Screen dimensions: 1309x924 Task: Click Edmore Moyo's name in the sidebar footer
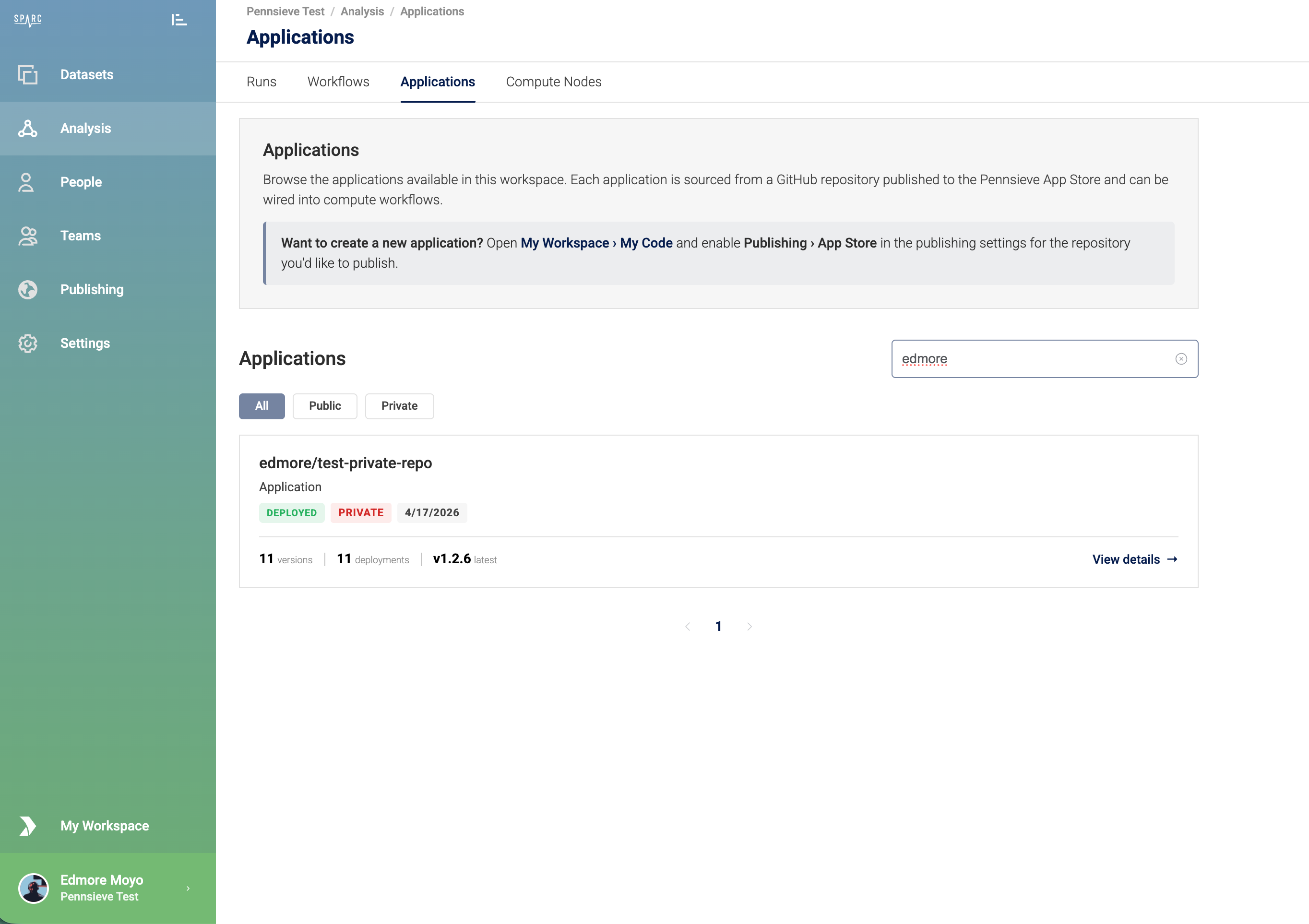click(101, 879)
